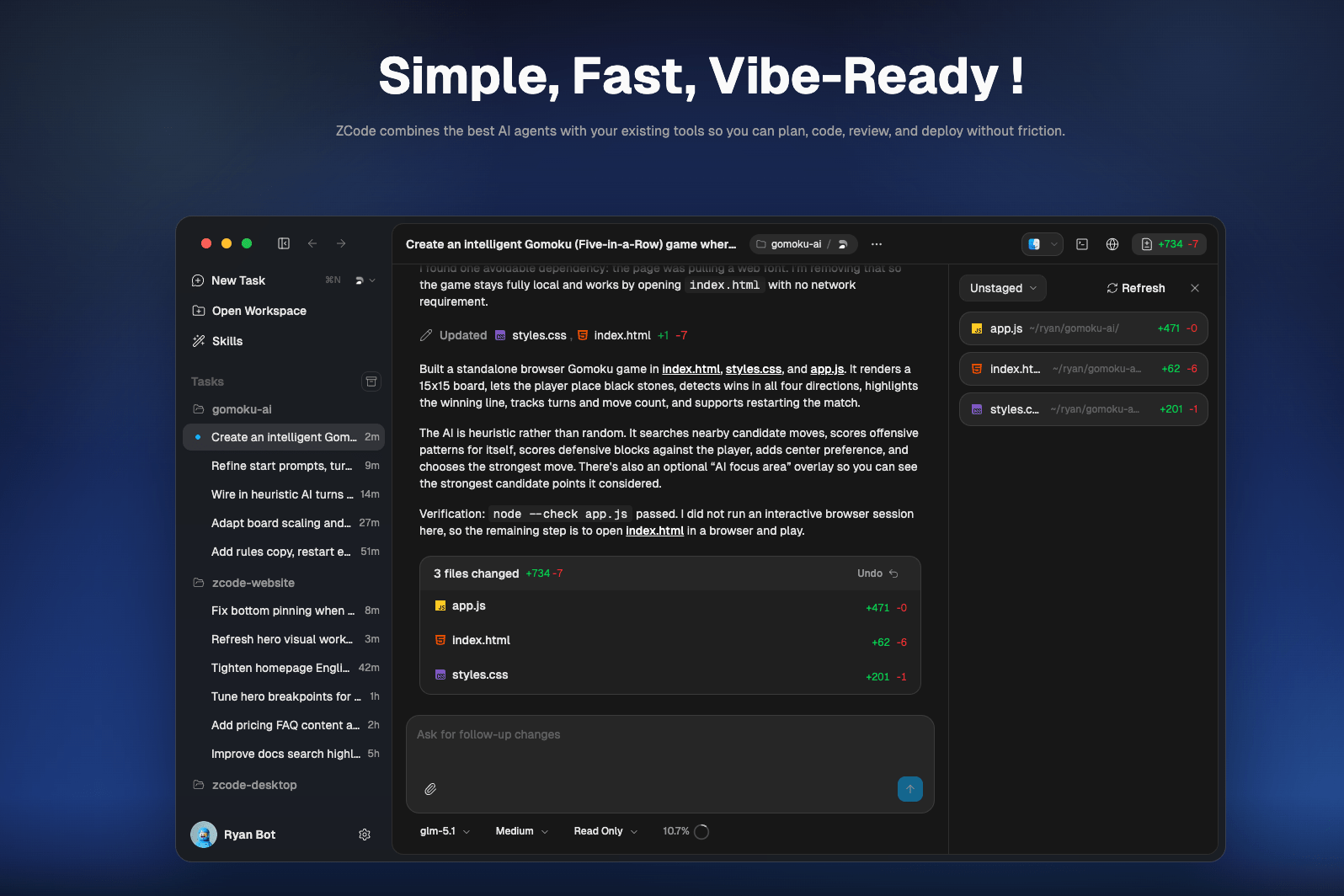Toggle the +734 -7 diff panel button
Screen dimensions: 1344x896
pos(1169,244)
